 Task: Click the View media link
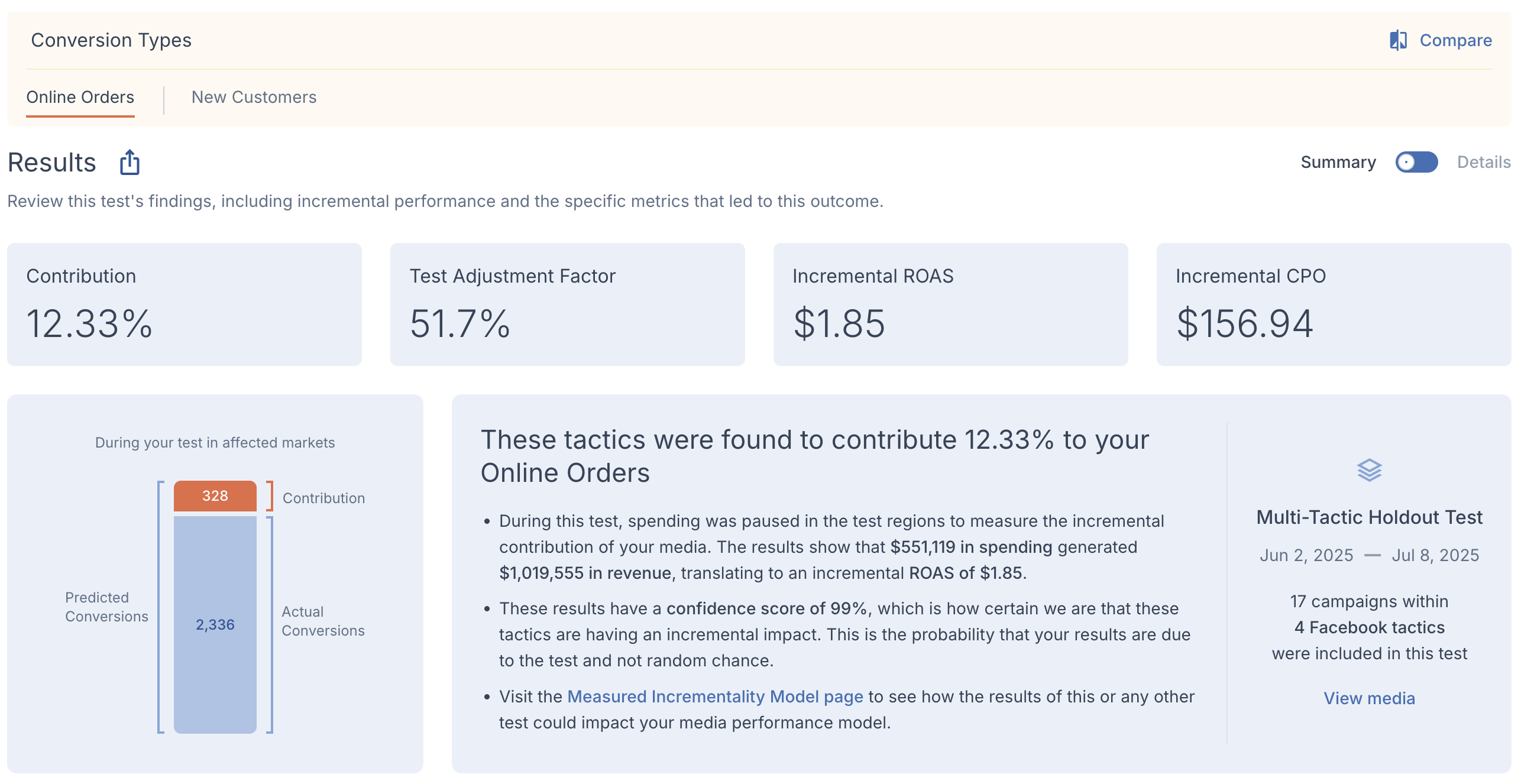tap(1369, 698)
